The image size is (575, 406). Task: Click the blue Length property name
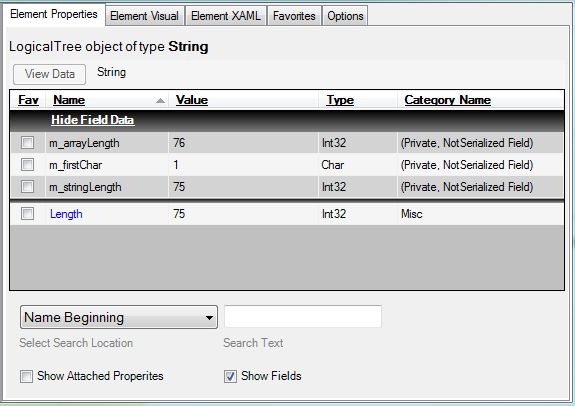66,214
